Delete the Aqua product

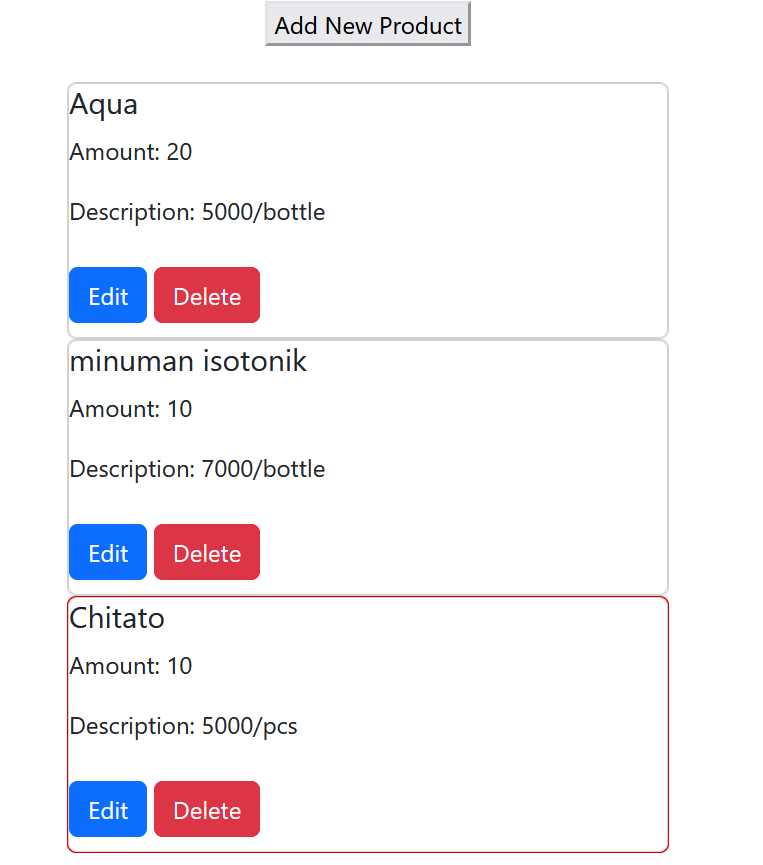[x=206, y=295]
